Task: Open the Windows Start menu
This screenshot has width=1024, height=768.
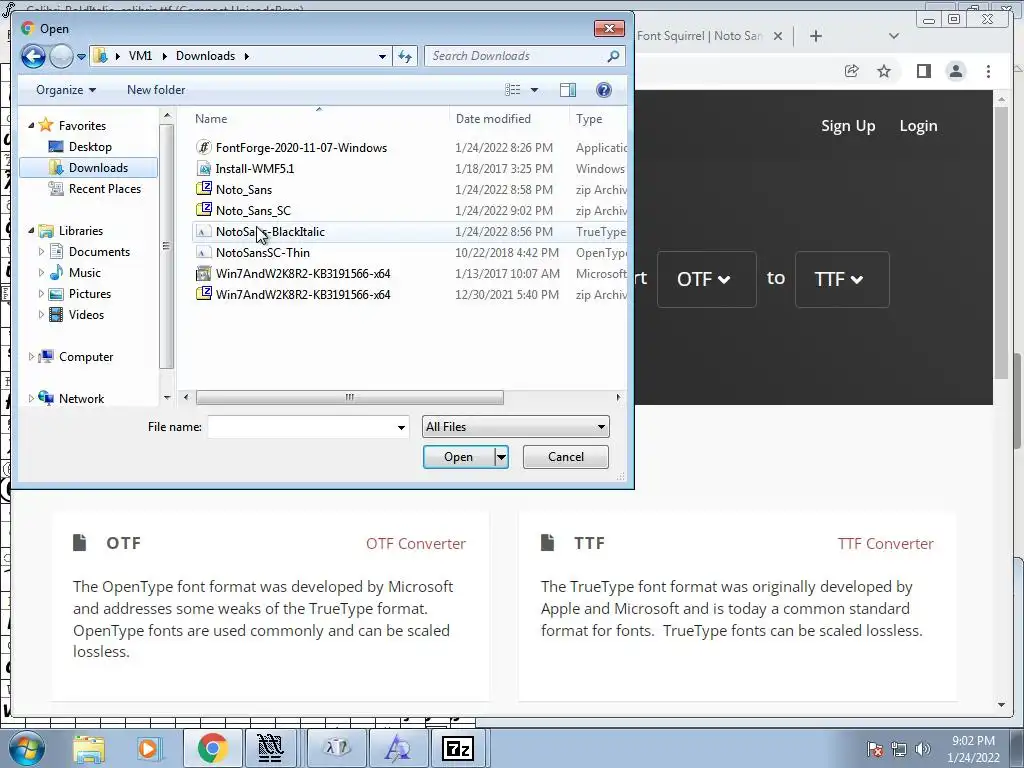Action: pyautogui.click(x=27, y=748)
